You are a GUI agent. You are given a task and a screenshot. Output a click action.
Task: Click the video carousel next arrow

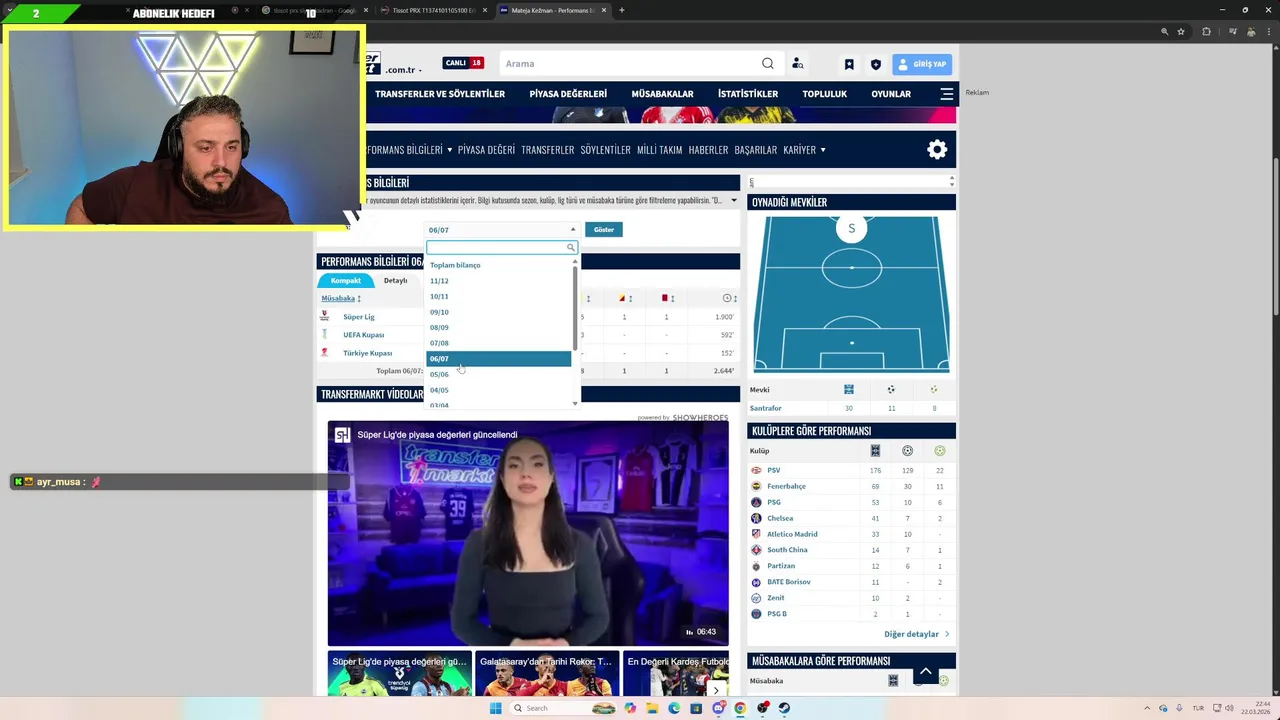[716, 690]
